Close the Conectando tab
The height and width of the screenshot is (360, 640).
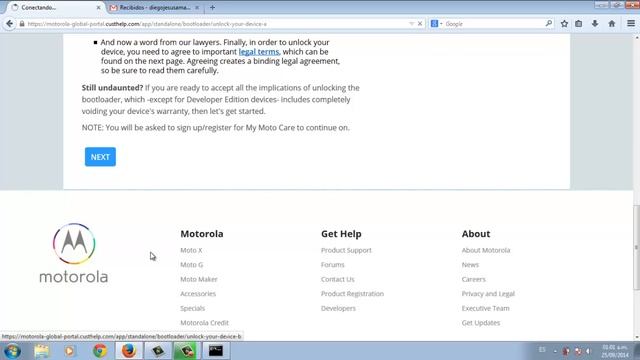98,7
